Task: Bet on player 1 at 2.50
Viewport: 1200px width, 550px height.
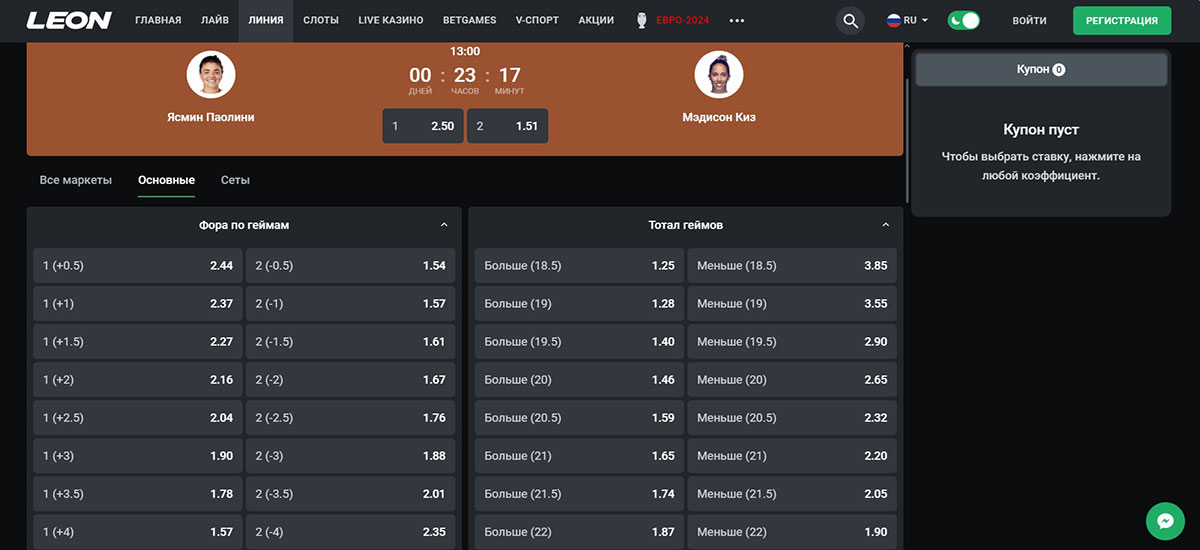Action: [x=423, y=126]
